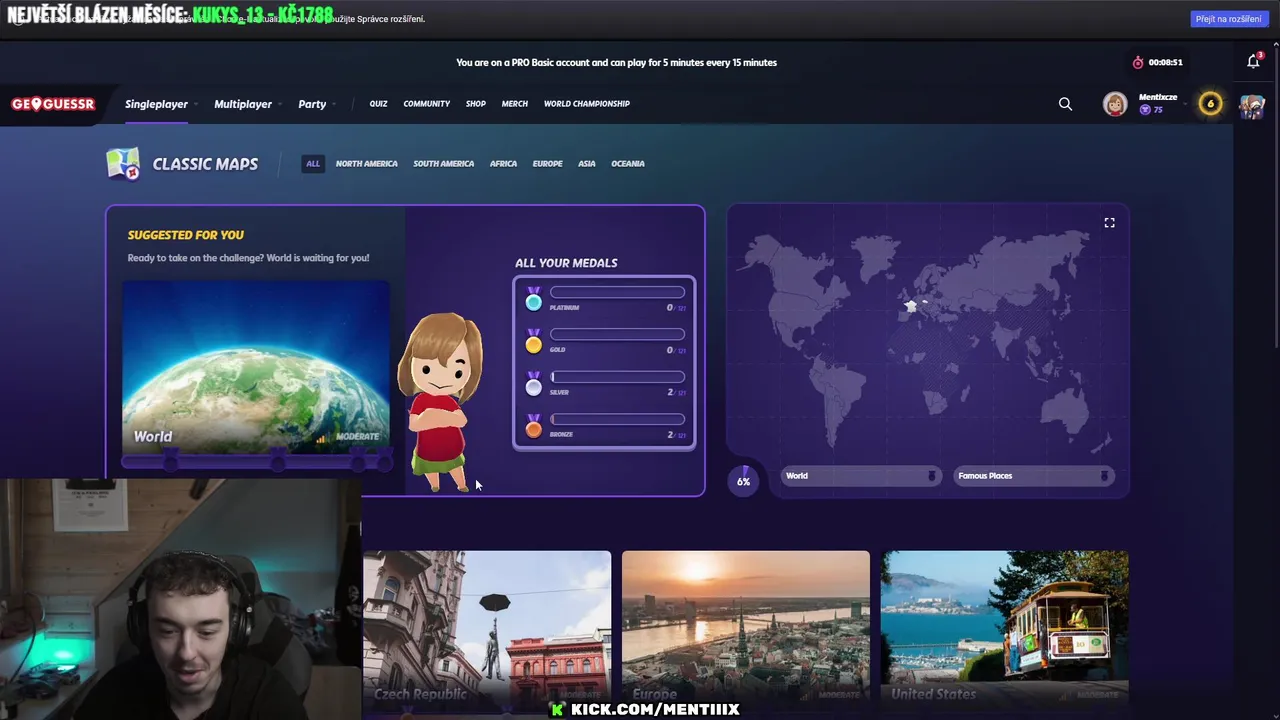Expand the world map to fullscreen
1280x720 pixels.
point(1109,223)
